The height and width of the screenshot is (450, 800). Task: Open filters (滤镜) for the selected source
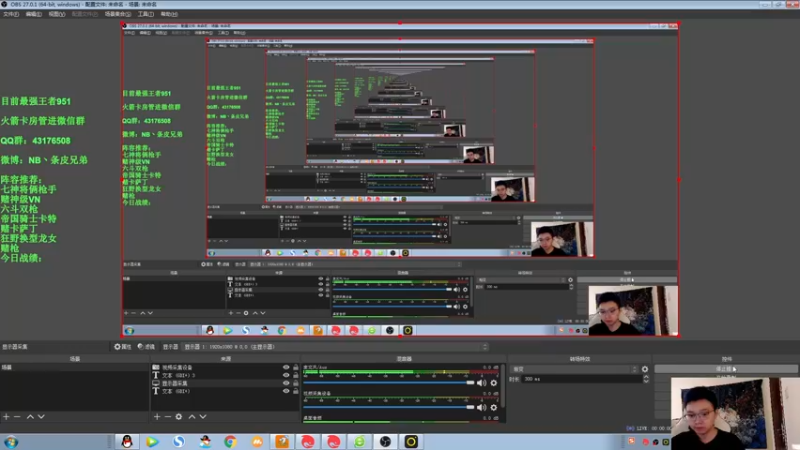click(x=146, y=346)
